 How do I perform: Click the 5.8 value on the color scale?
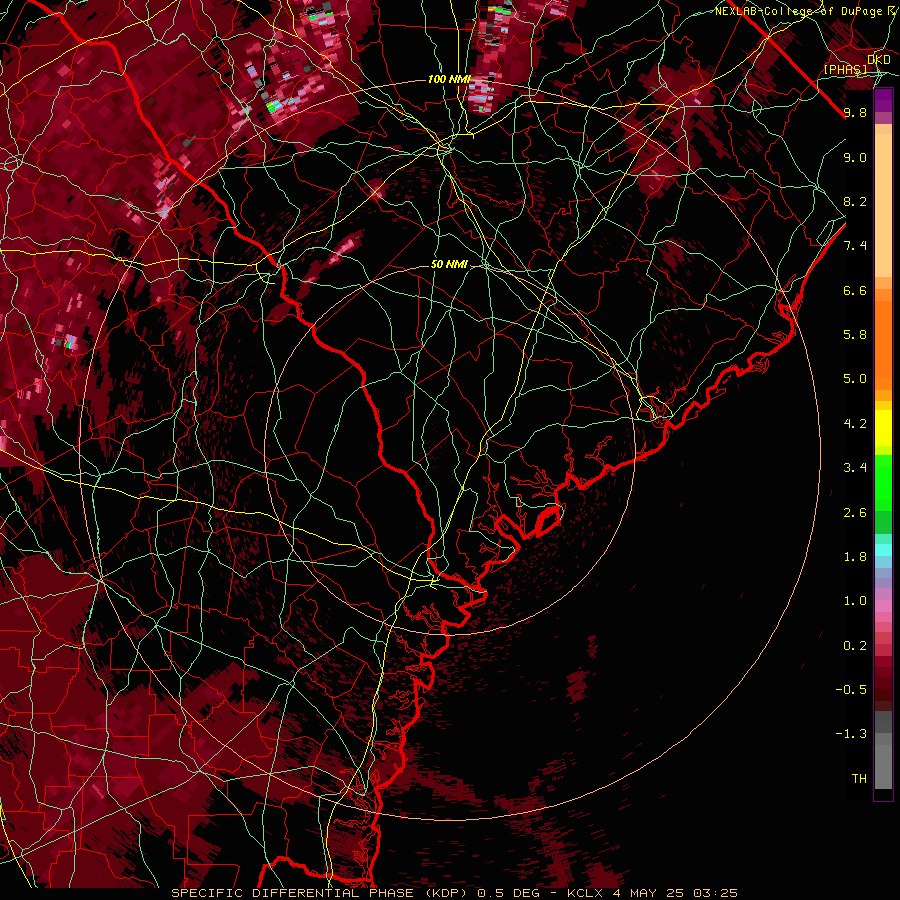[x=855, y=335]
